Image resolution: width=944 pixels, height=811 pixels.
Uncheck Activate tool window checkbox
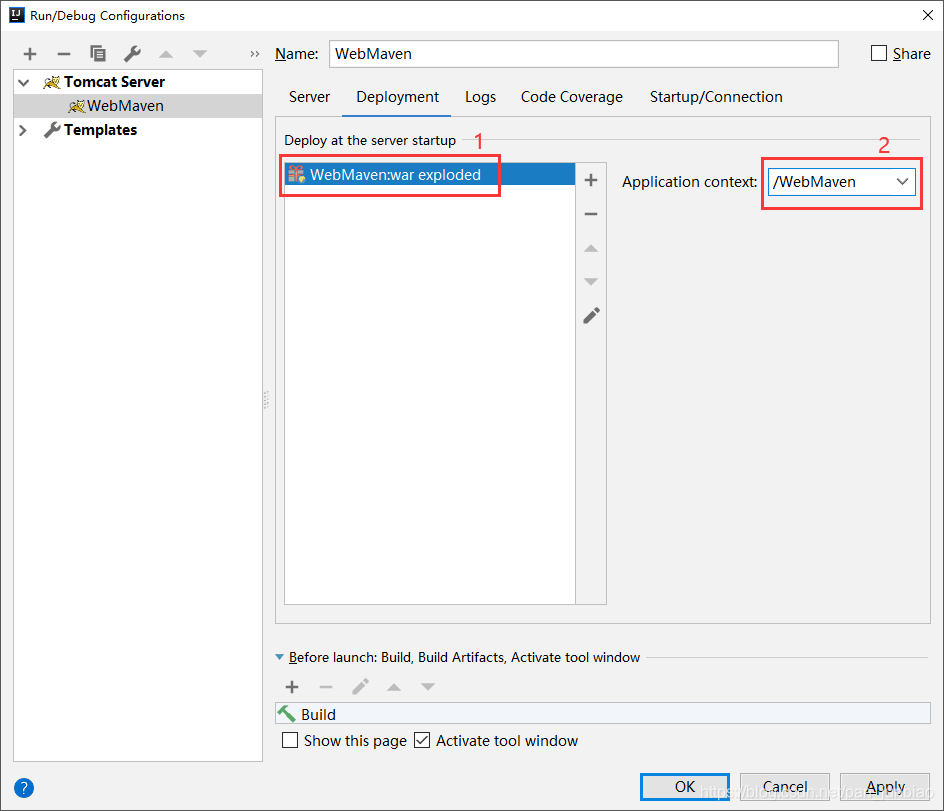point(422,740)
